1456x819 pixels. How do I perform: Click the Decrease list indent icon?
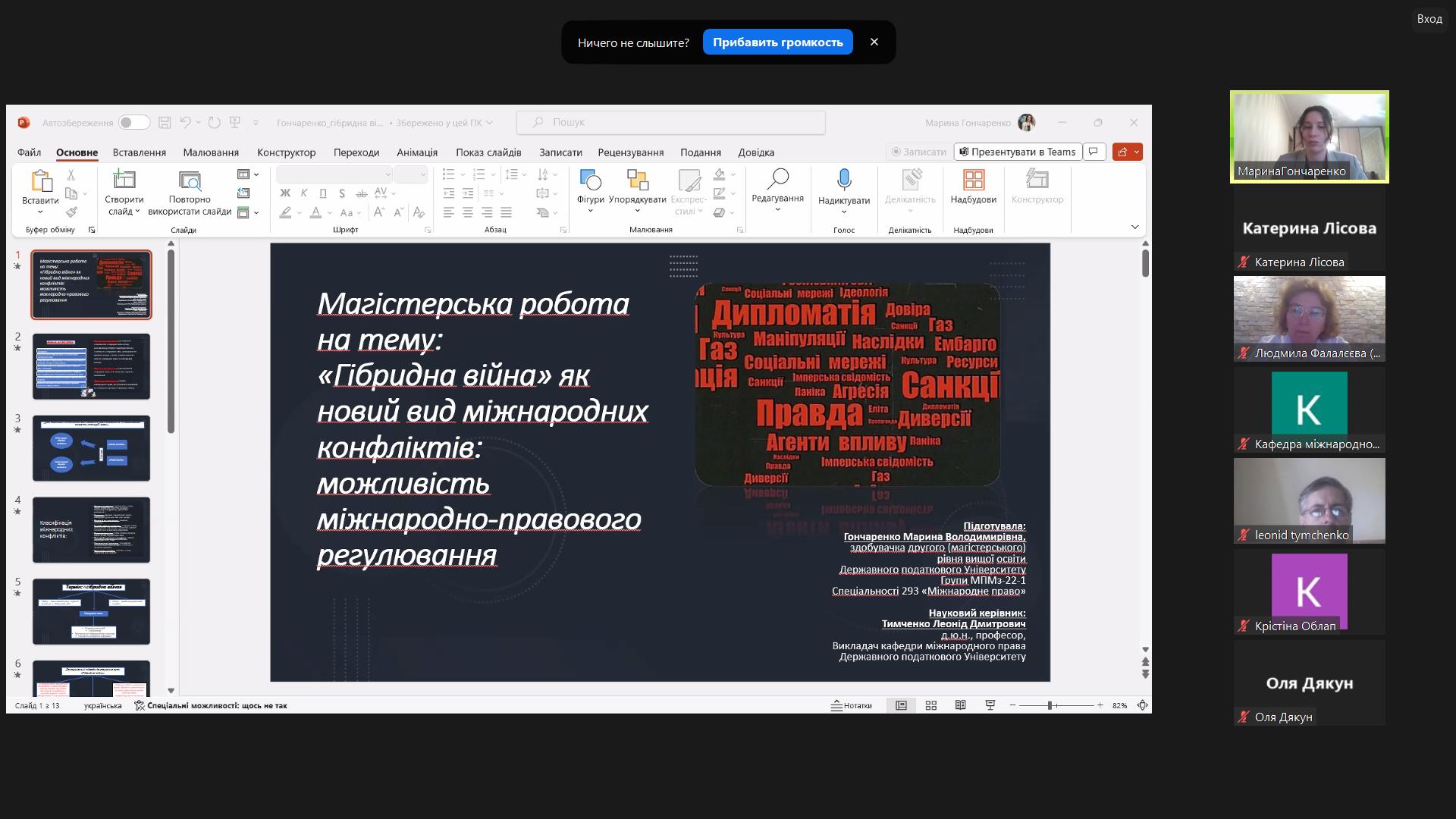click(449, 193)
